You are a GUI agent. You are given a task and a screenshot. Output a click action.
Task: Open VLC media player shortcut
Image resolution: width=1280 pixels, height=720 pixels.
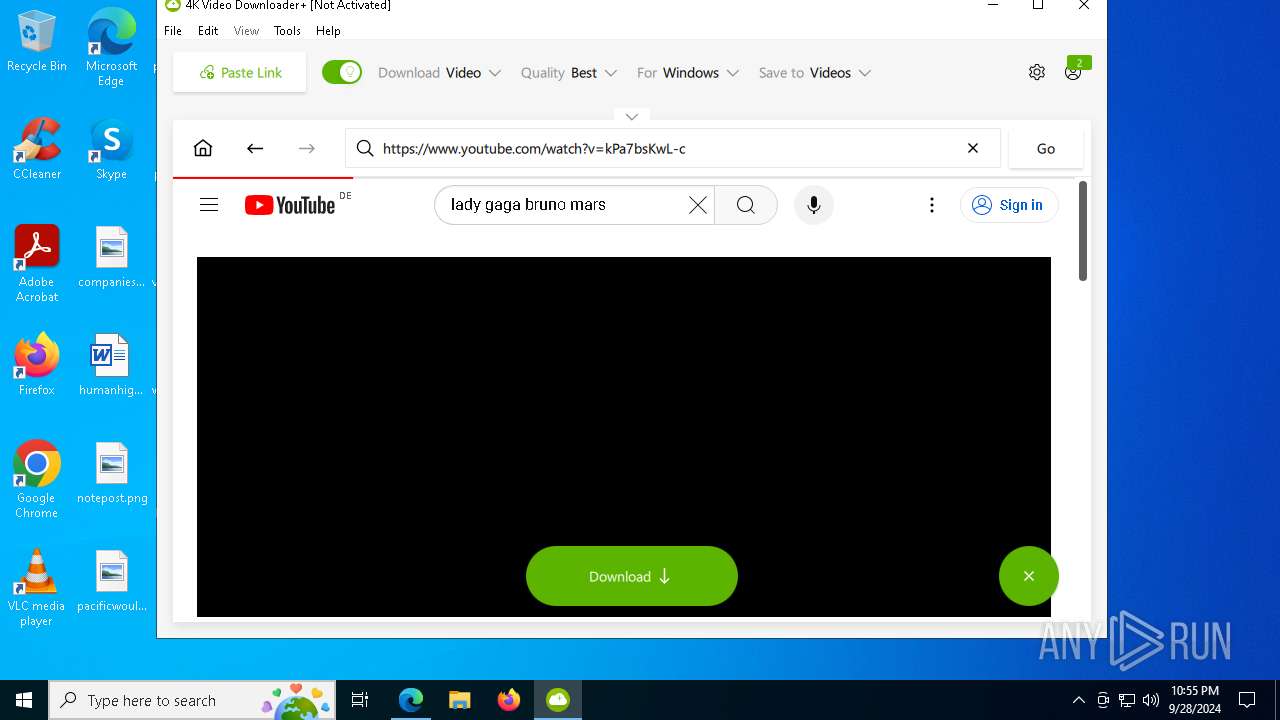click(37, 588)
